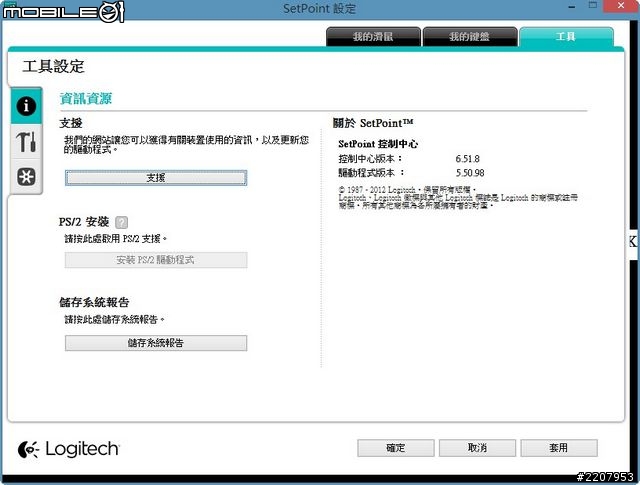Click the 請按此處啟用 PS/2 支援 text
Screen dimensions: 640x485
116,238
